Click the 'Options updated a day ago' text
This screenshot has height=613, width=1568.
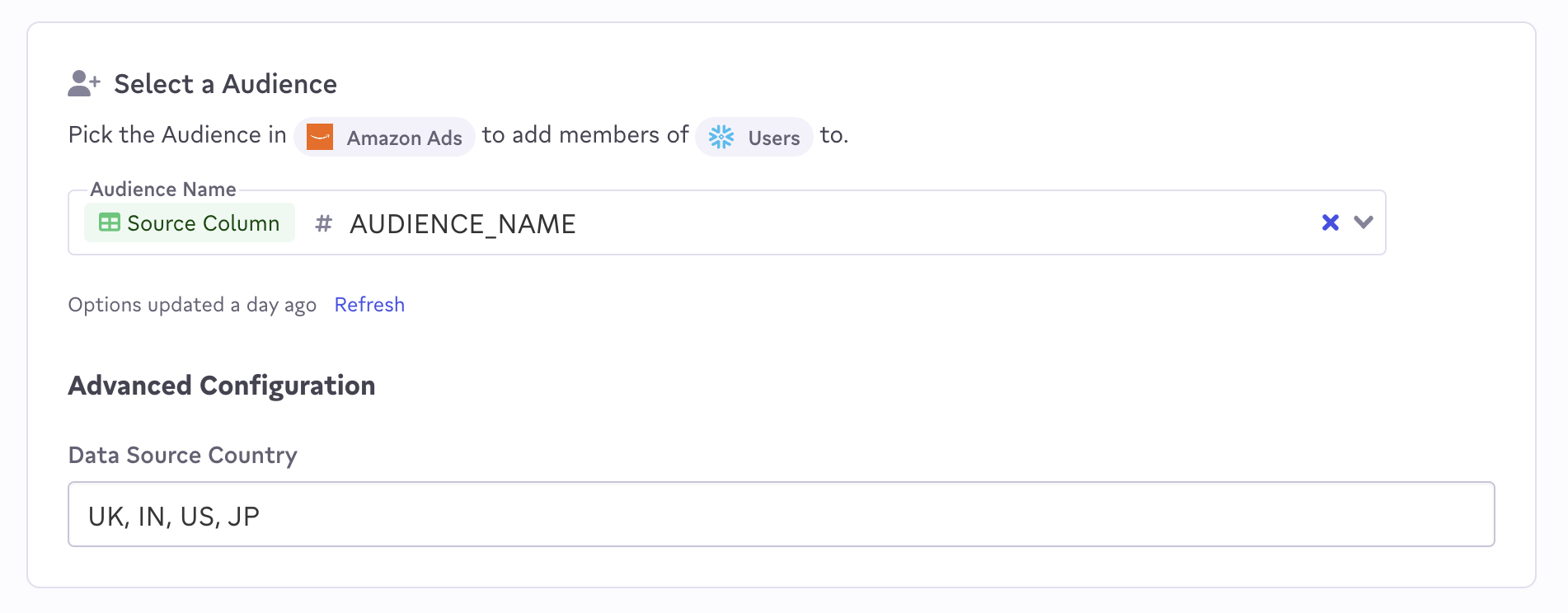[192, 305]
